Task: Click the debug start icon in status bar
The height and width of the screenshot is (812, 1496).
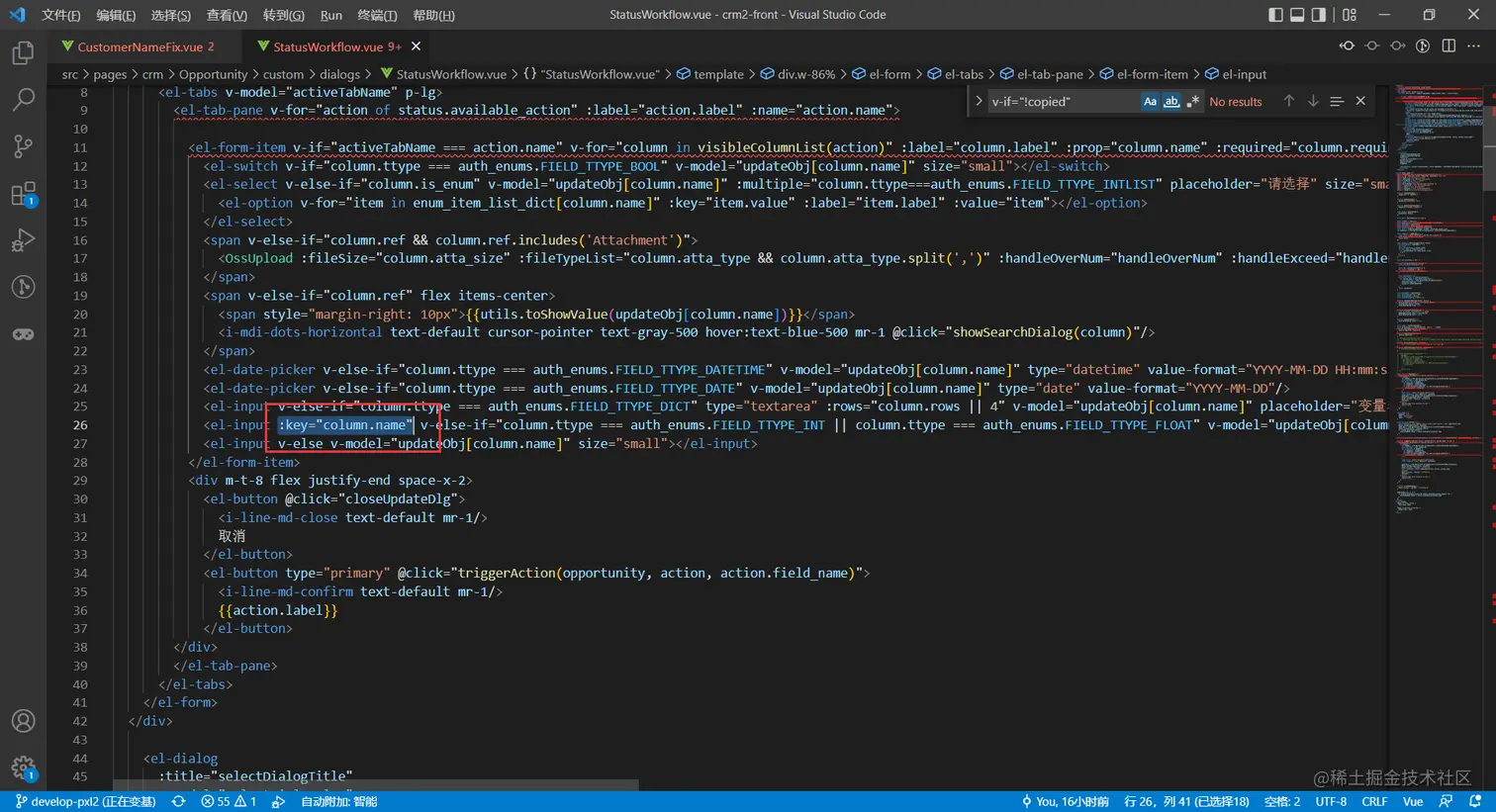Action: (x=279, y=801)
